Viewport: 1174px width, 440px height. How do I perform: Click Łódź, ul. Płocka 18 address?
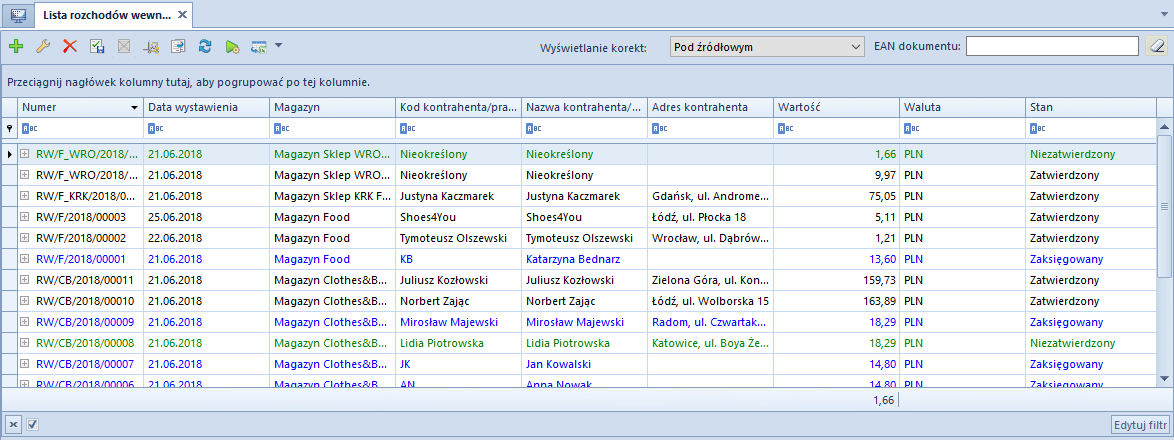(711, 217)
